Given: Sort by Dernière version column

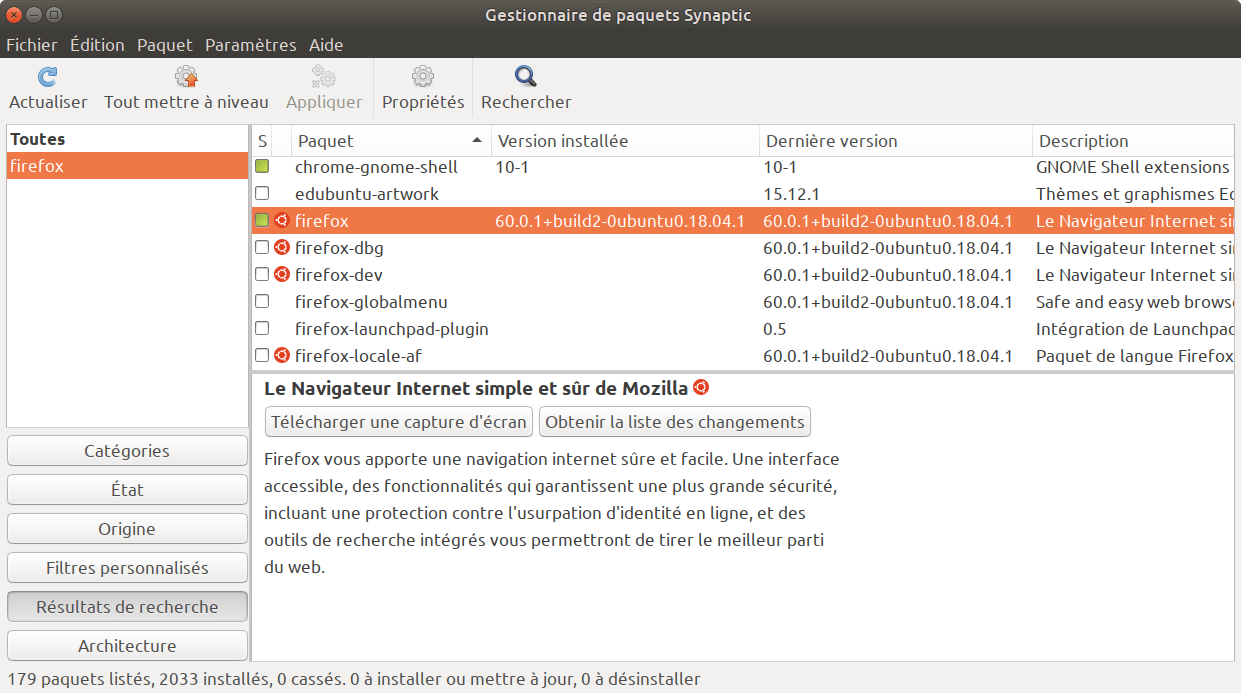Looking at the screenshot, I should [896, 141].
